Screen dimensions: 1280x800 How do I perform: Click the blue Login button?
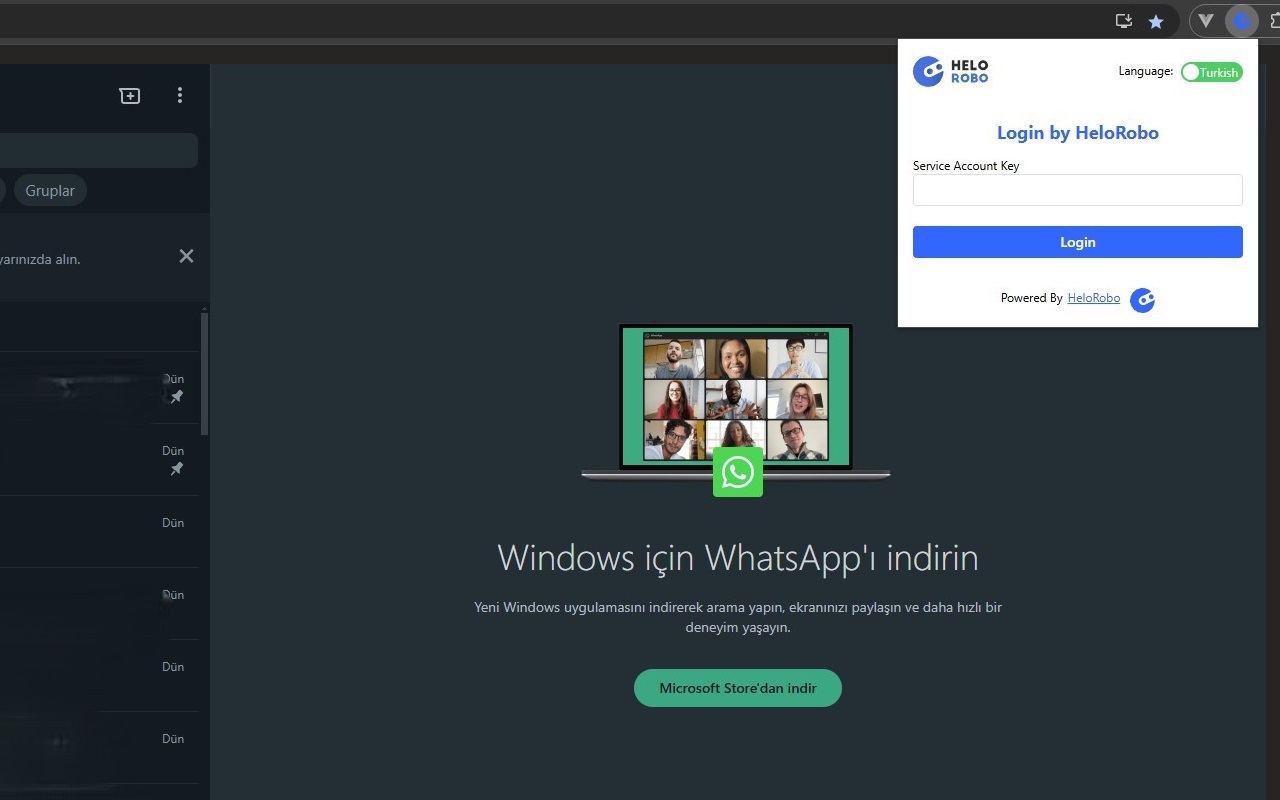[1078, 242]
